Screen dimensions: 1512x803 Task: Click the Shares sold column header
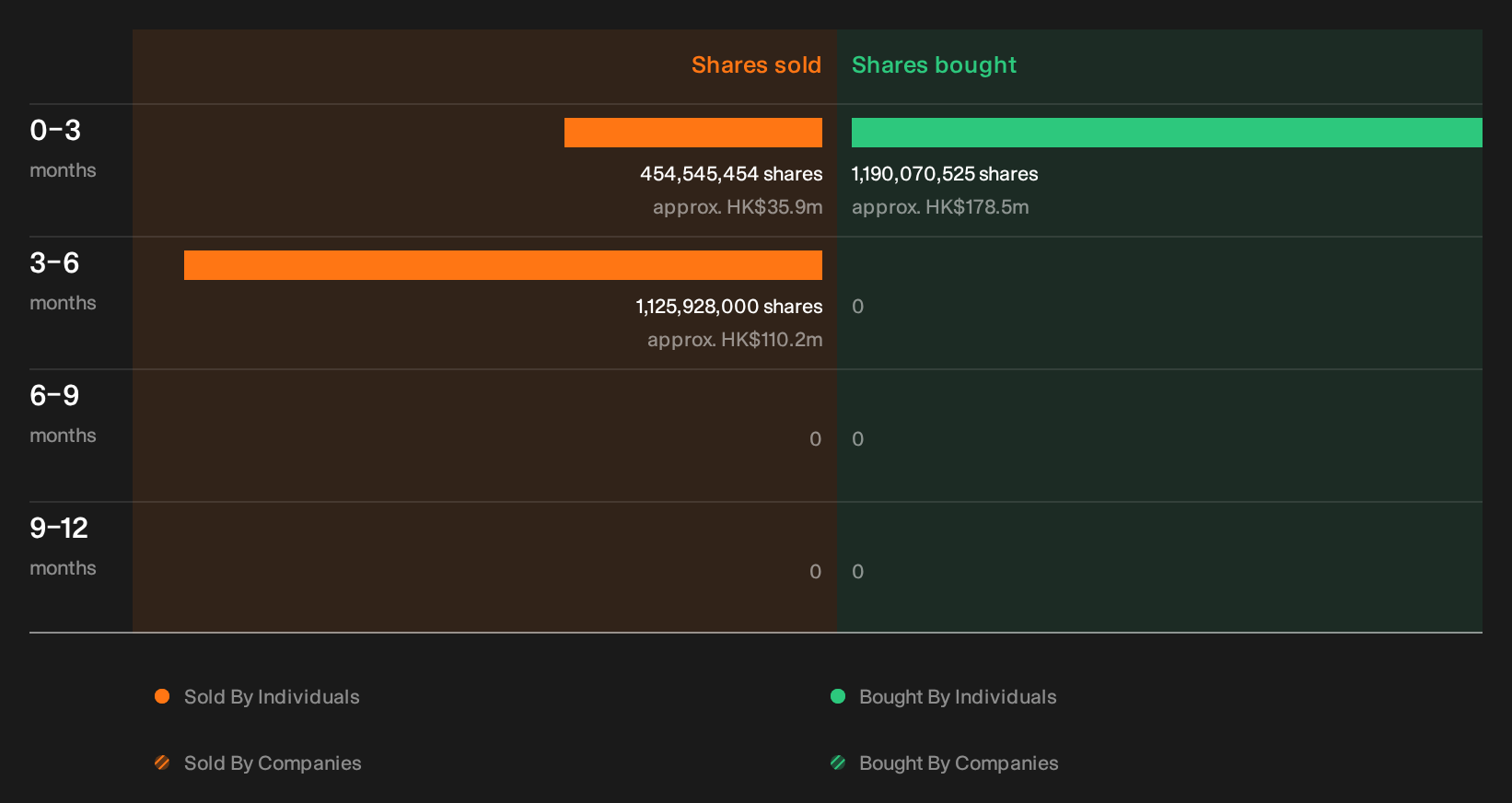[756, 65]
